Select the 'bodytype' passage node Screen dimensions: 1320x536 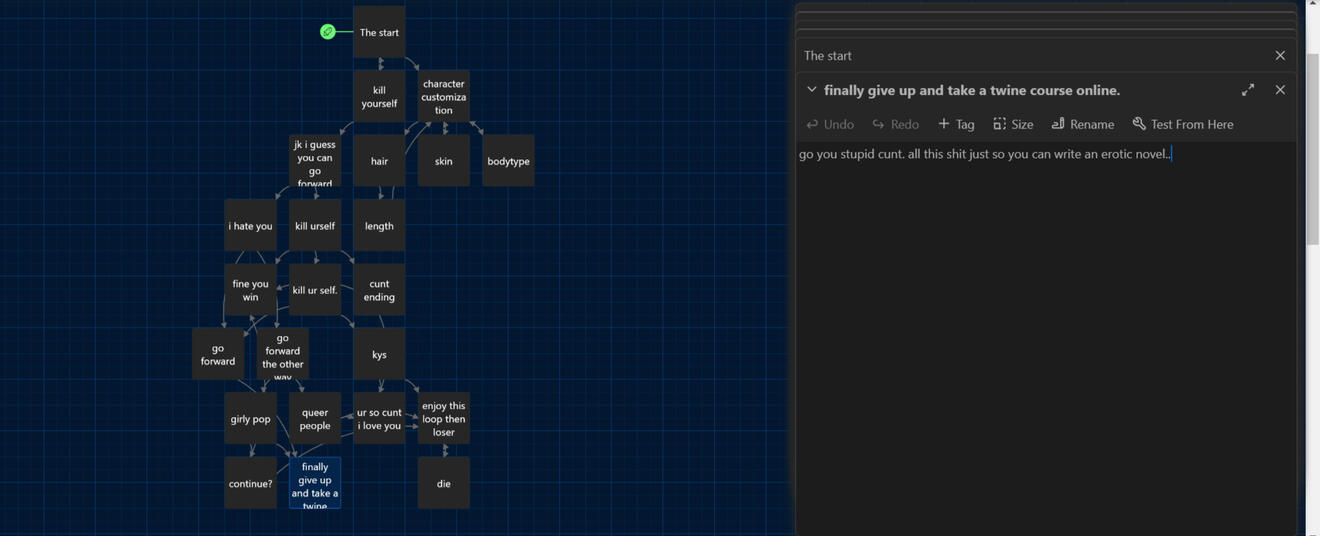point(508,161)
